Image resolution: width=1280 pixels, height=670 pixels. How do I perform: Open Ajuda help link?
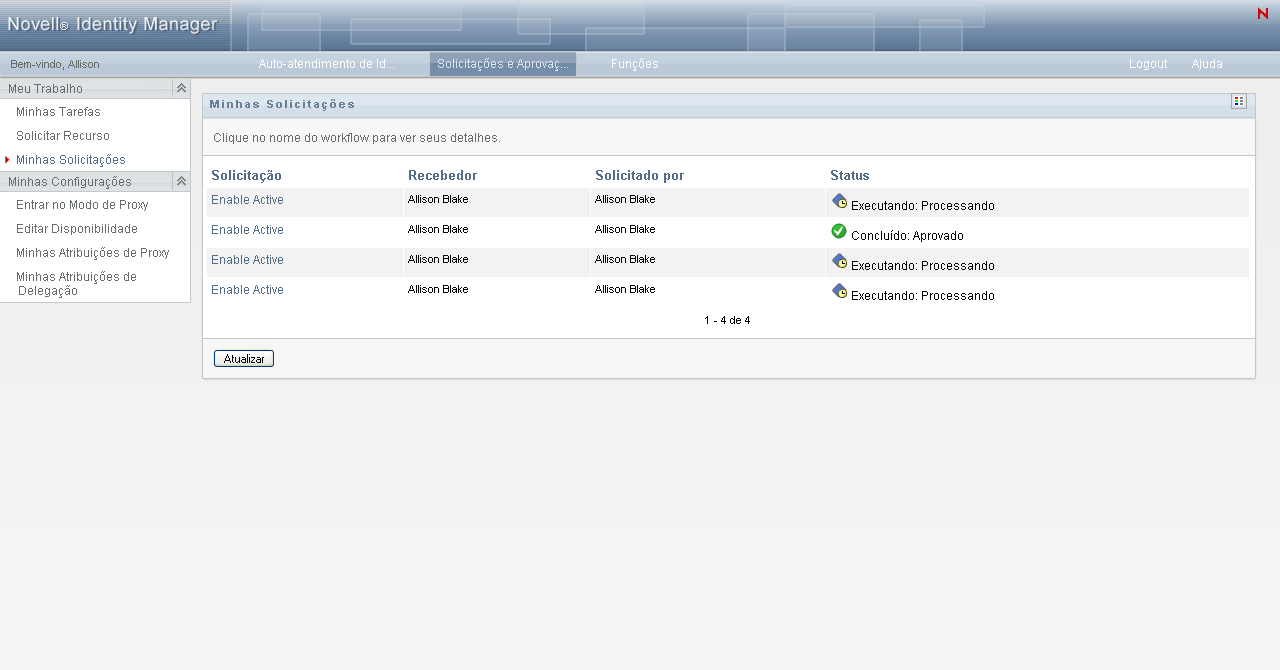click(x=1207, y=64)
